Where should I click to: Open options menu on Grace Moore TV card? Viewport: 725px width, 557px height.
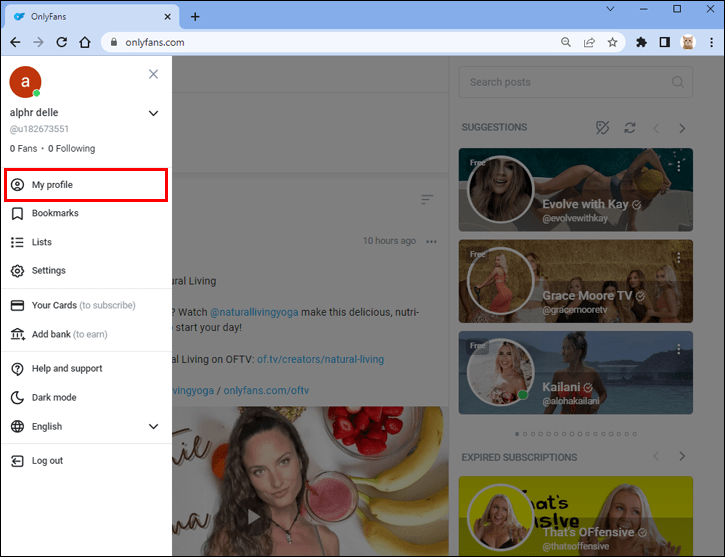point(679,257)
